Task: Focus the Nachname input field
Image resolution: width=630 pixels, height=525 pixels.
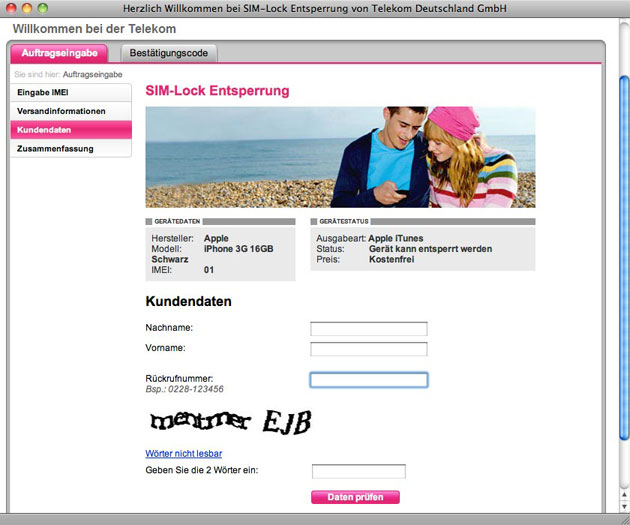Action: (x=368, y=329)
